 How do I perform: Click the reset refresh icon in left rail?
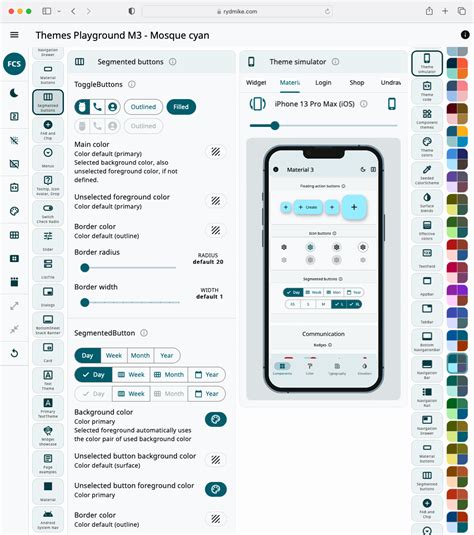coord(14,353)
